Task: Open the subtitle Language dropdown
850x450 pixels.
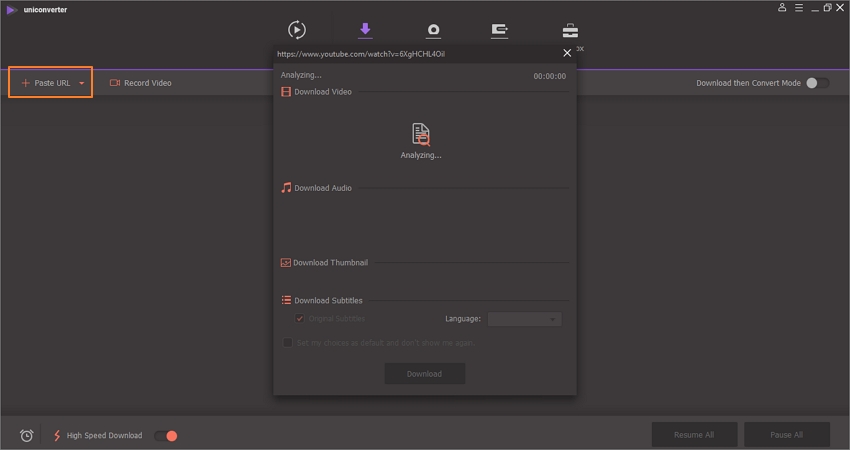Action: coord(524,319)
